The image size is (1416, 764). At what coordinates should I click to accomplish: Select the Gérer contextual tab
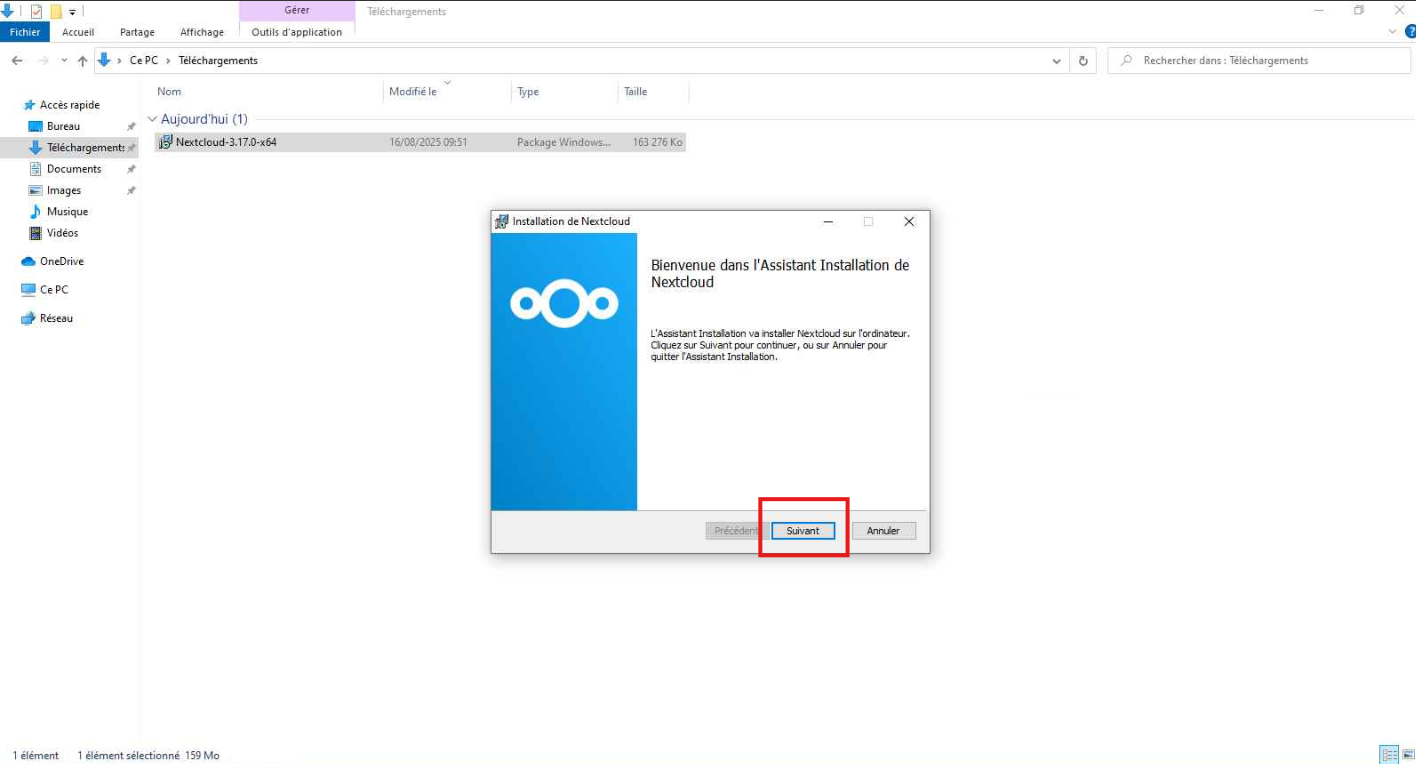297,11
